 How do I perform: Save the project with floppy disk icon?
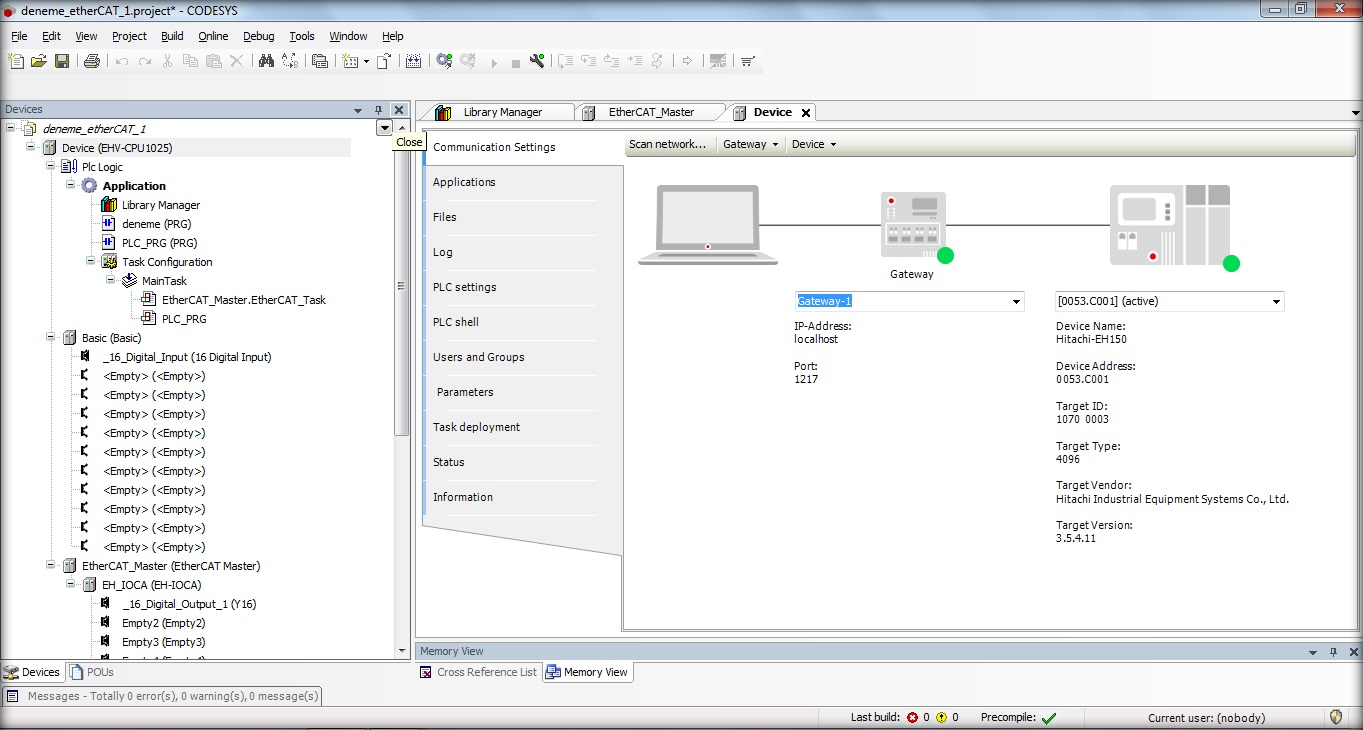tap(62, 61)
